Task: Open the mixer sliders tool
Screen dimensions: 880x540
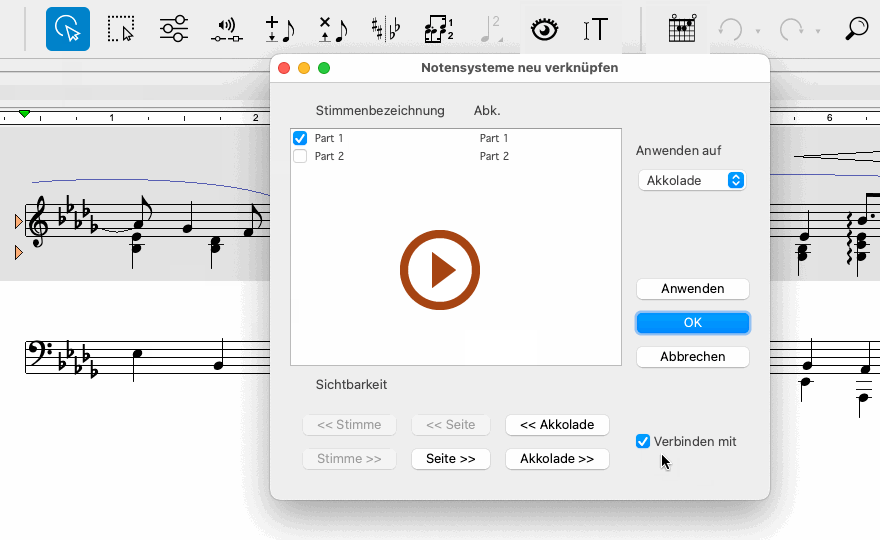Action: point(174,29)
